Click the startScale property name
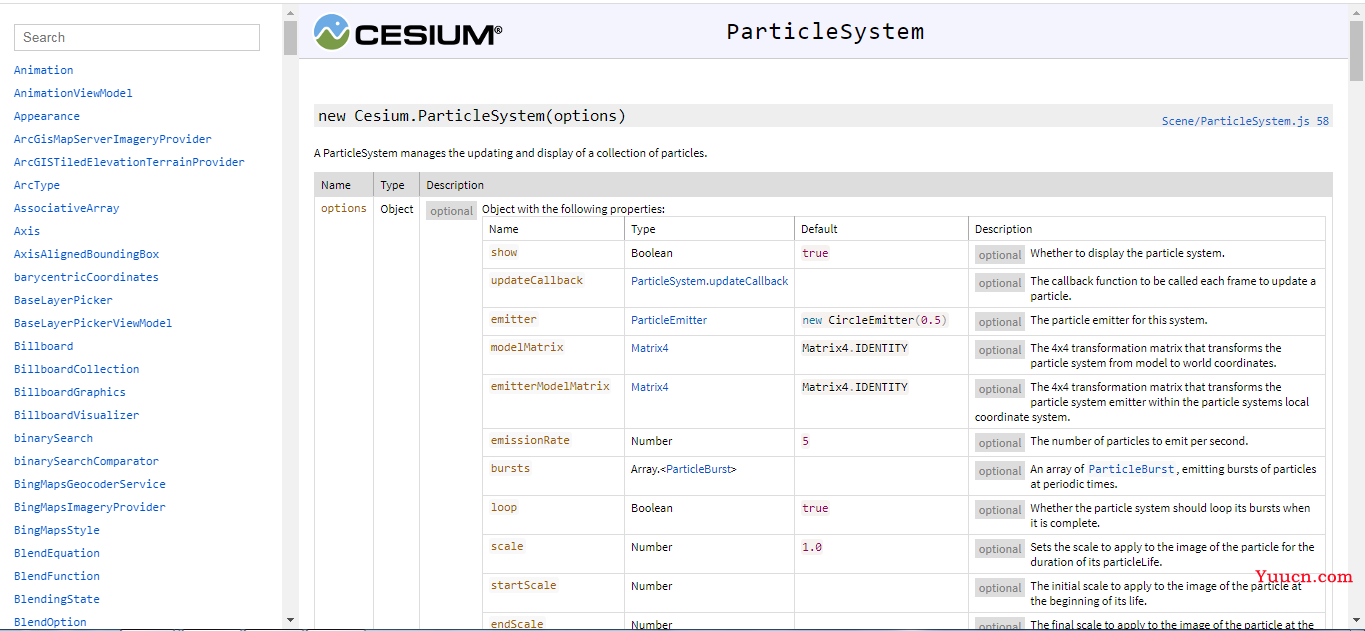1365x631 pixels. (524, 585)
